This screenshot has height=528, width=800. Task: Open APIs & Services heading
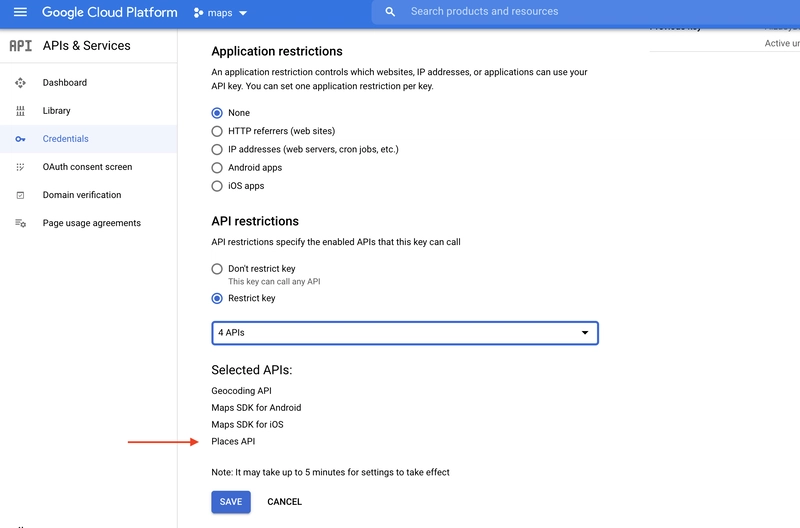pos(87,46)
